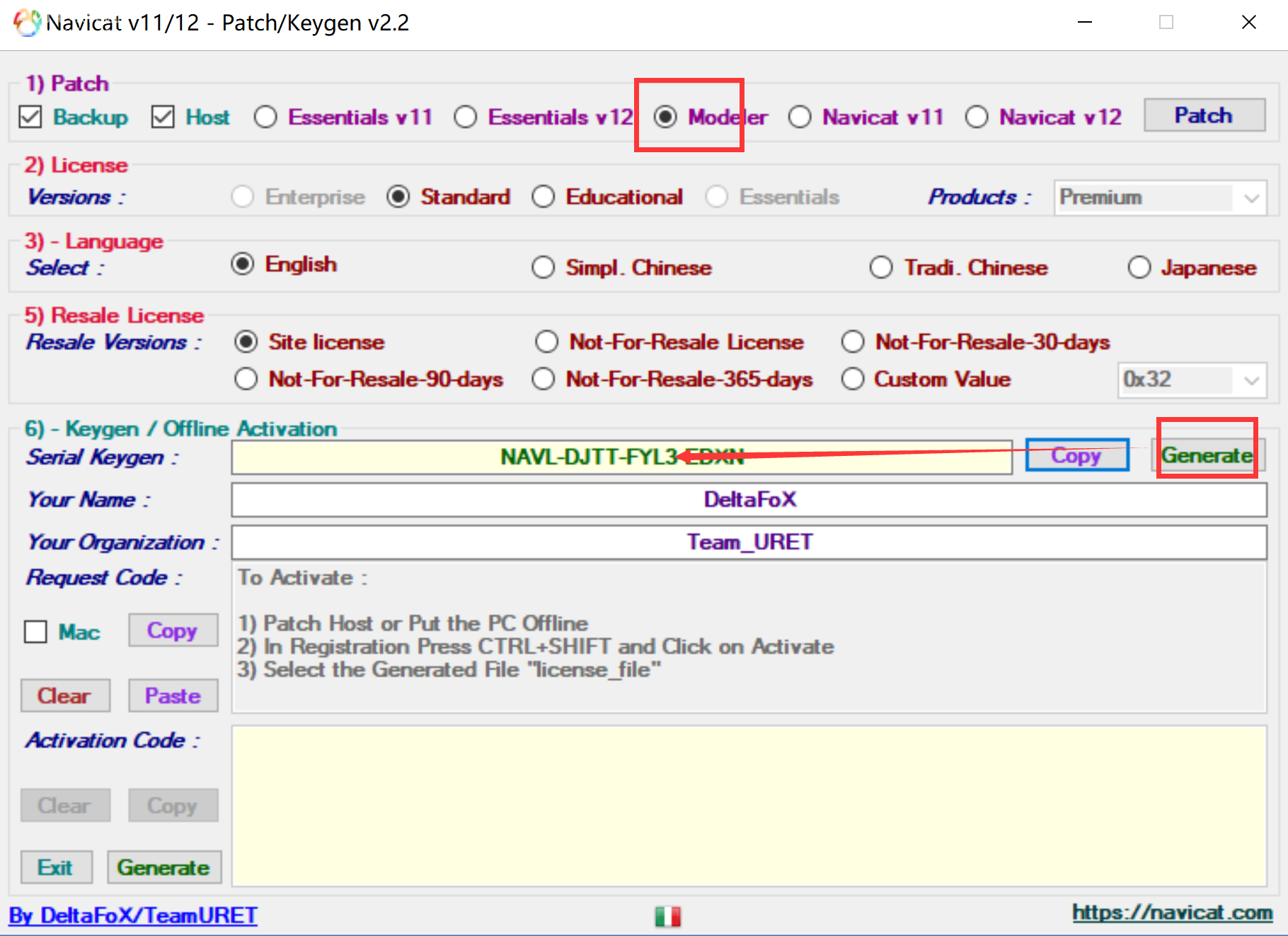
Task: Select Japanese language option
Action: (1139, 268)
